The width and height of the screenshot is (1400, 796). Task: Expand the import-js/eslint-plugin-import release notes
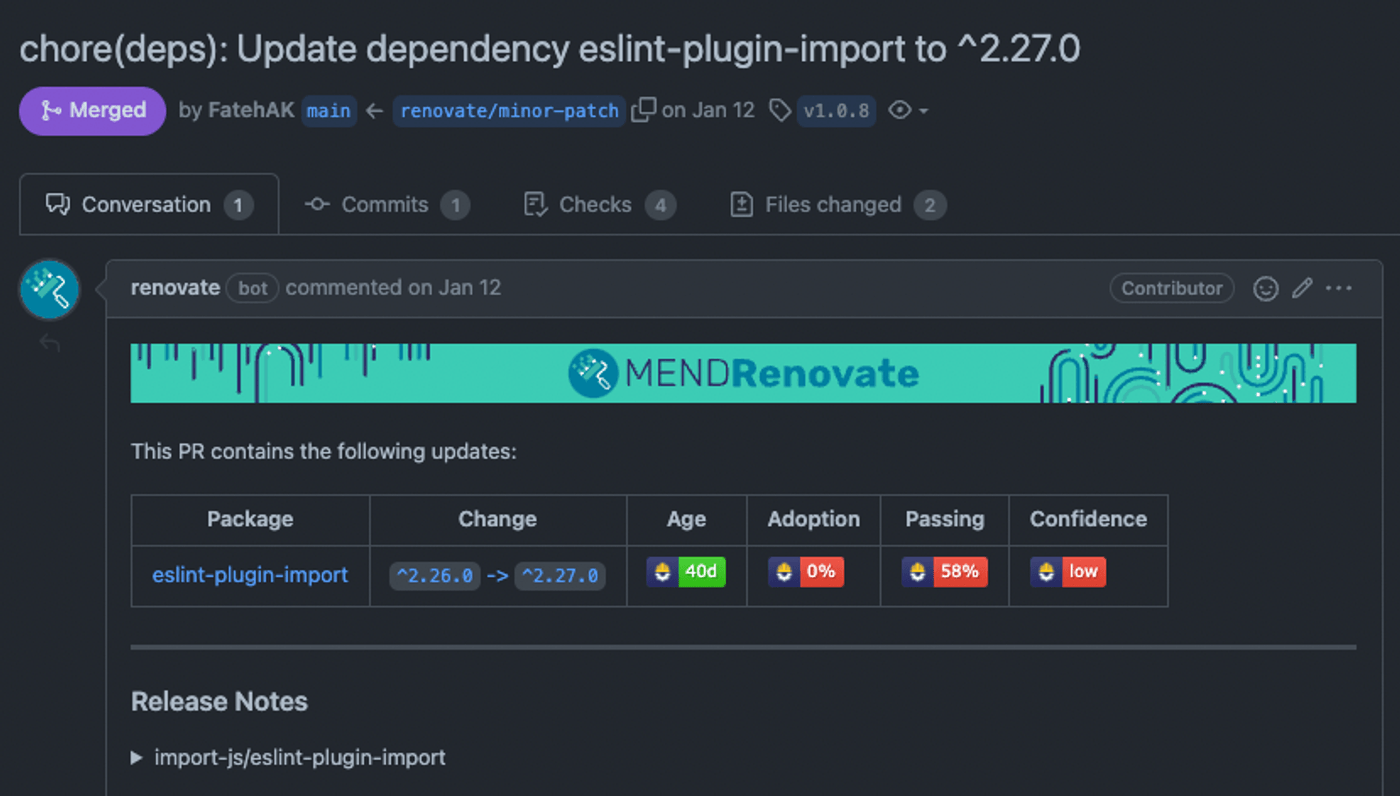point(136,757)
